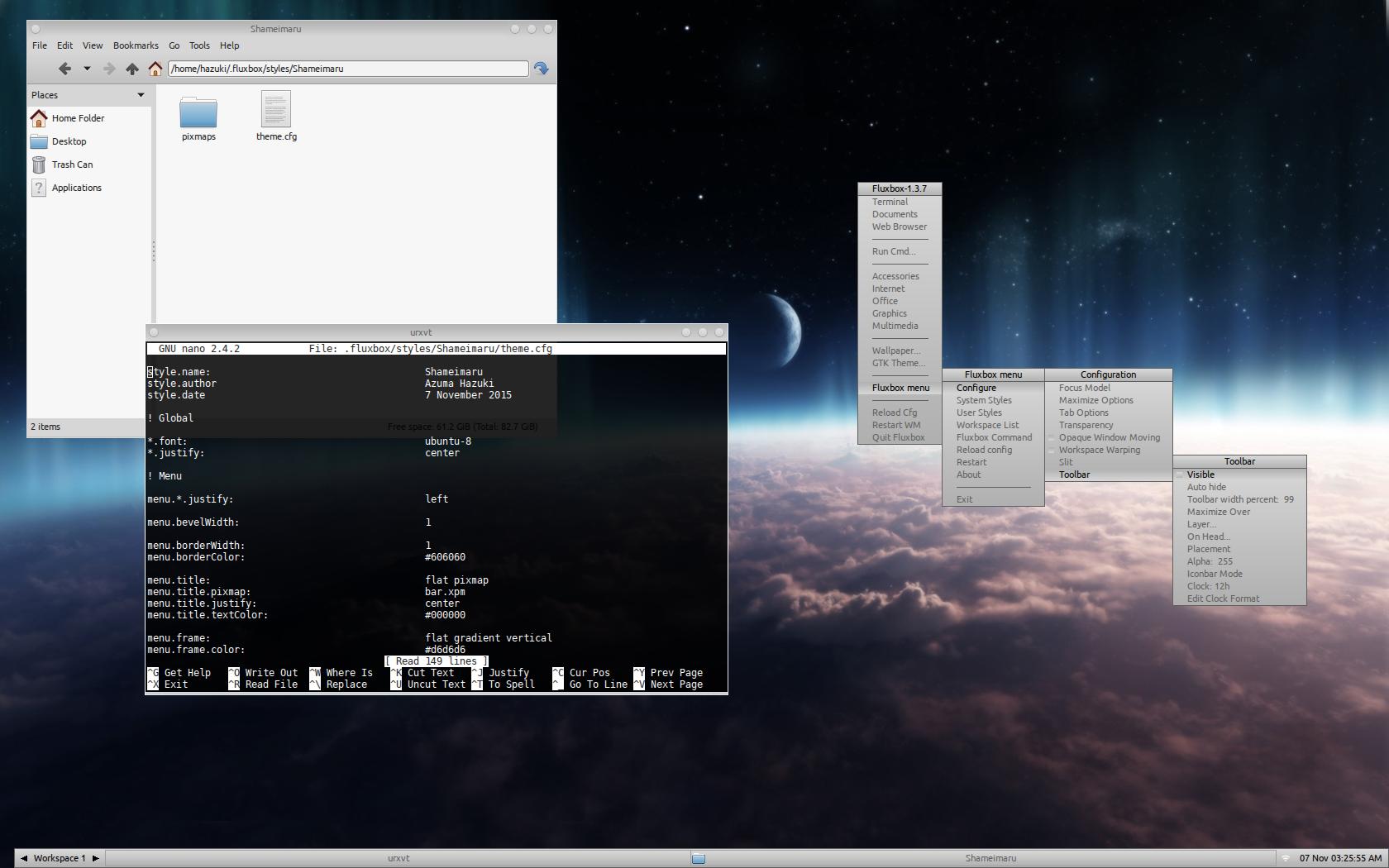The image size is (1389, 868).
Task: Go up to the parent folder
Action: tap(131, 69)
